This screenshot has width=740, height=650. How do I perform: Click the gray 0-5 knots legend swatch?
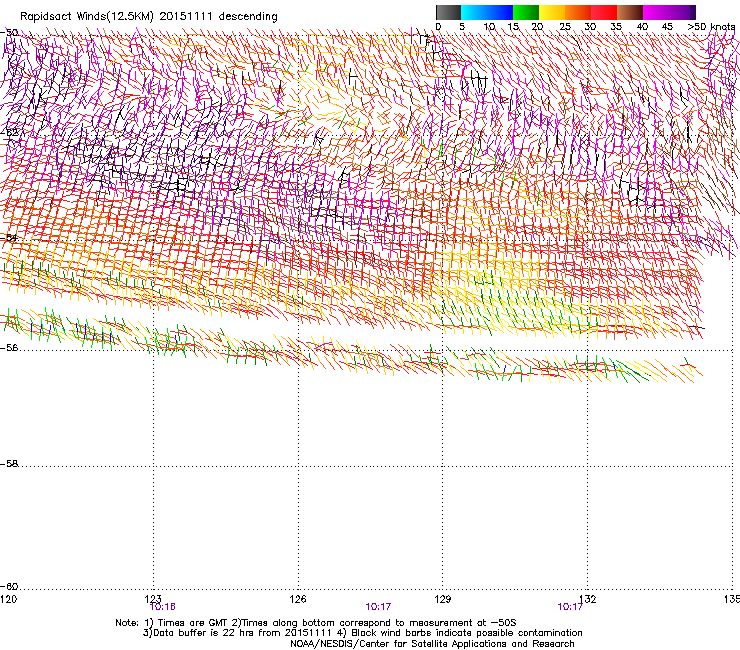pyautogui.click(x=448, y=12)
